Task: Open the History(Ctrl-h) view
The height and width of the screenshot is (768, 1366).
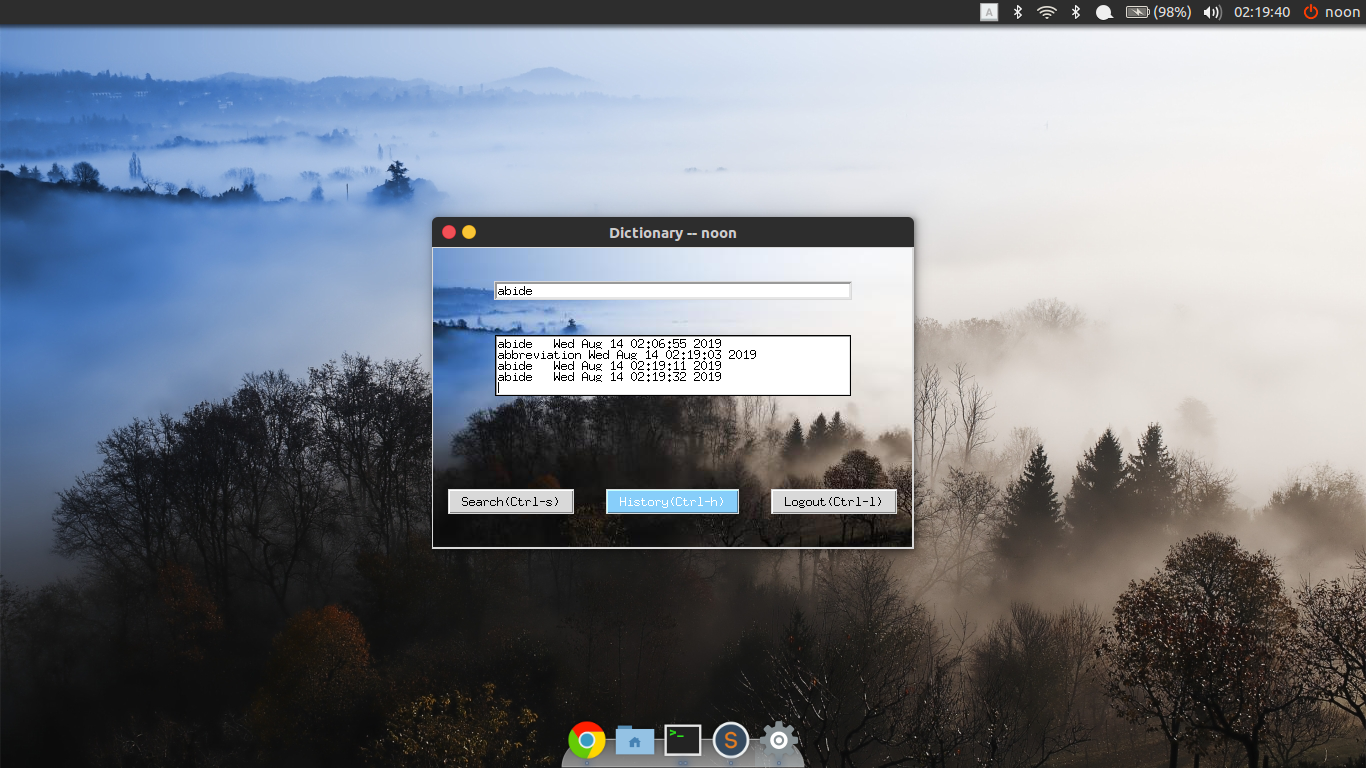Action: (672, 502)
